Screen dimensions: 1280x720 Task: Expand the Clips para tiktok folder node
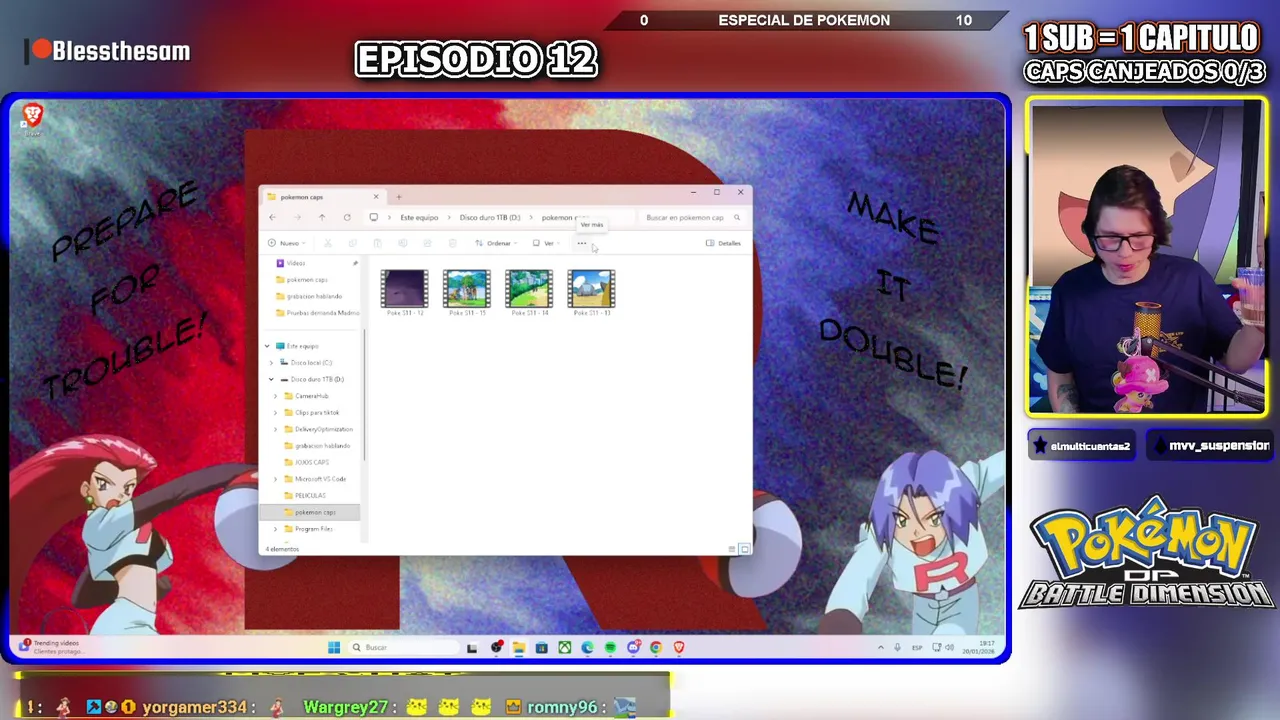pyautogui.click(x=275, y=412)
